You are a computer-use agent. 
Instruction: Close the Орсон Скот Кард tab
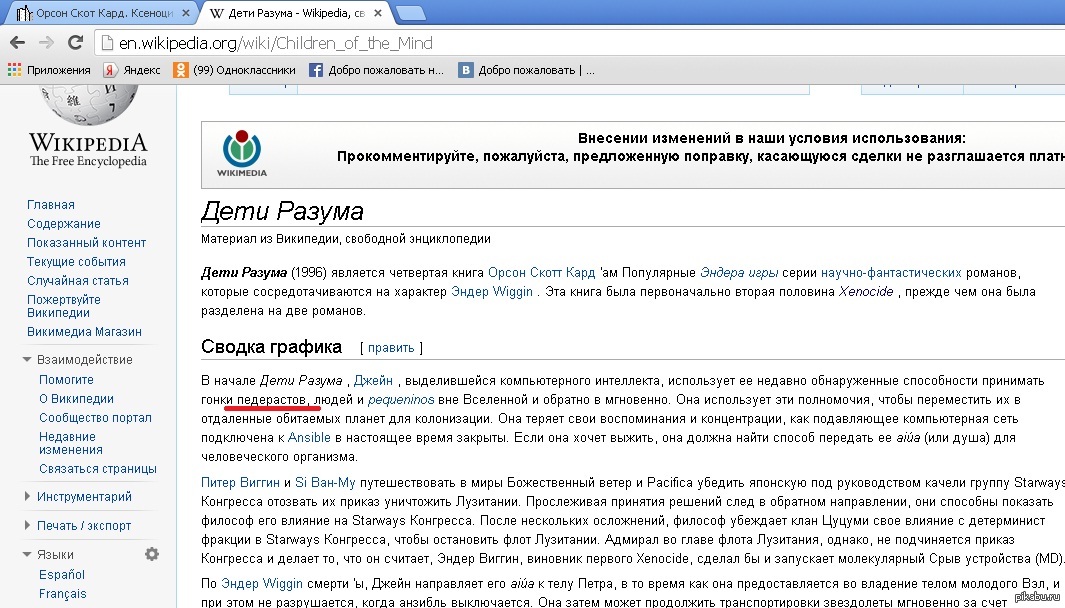coord(185,13)
